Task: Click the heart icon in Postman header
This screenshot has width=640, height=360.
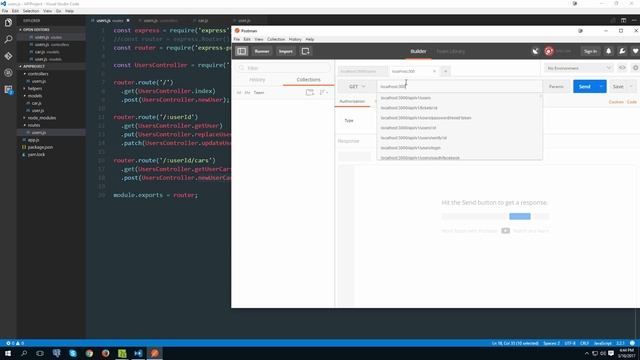Action: click(x=635, y=51)
